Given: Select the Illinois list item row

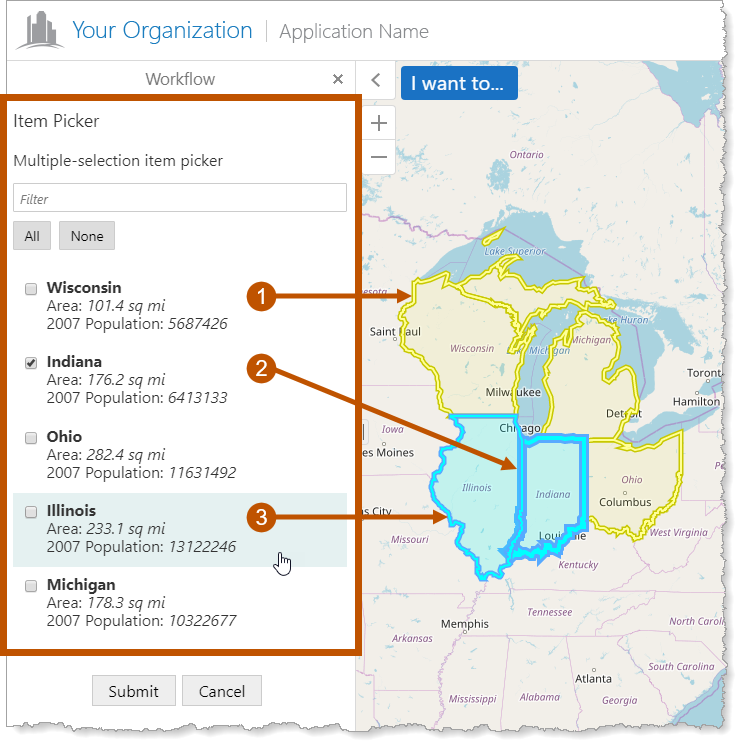Looking at the screenshot, I should coord(180,530).
